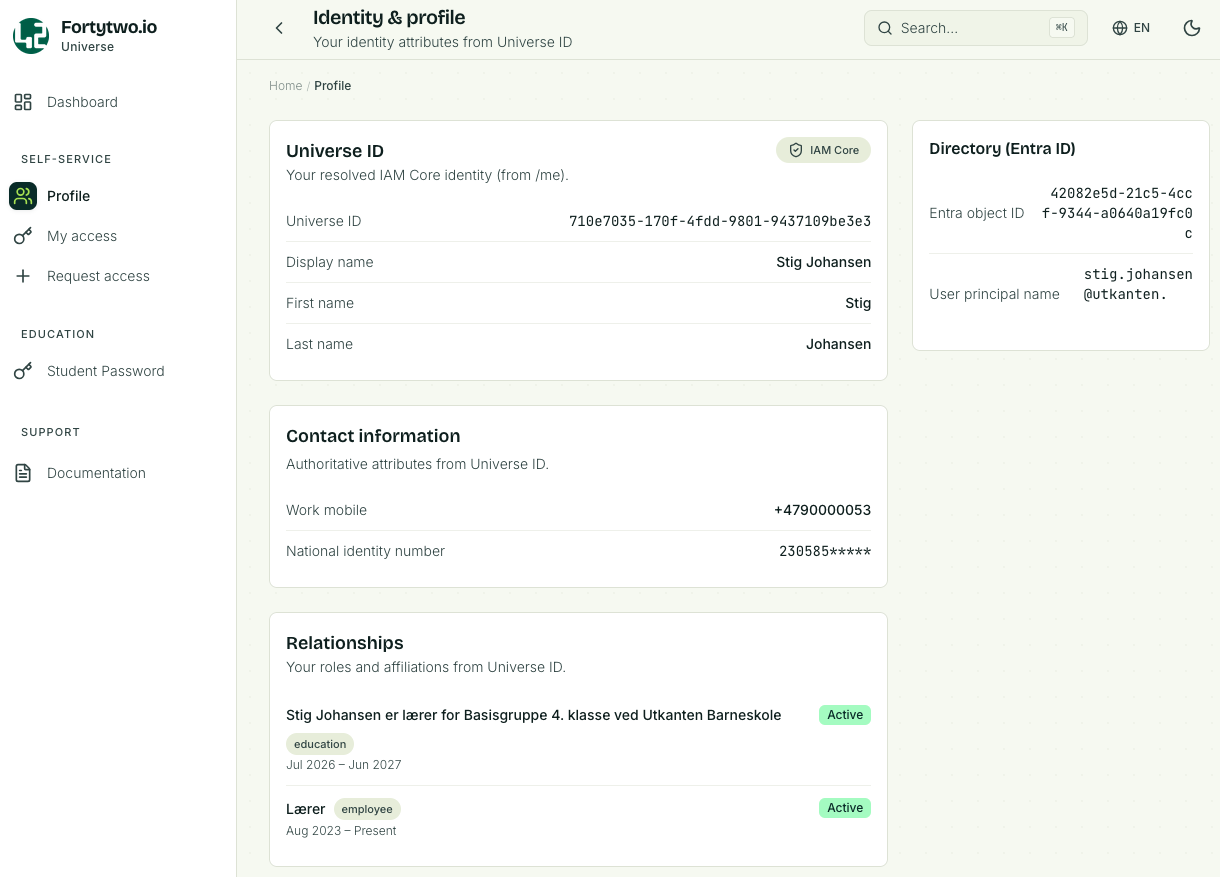Click date range Aug 2023 – Present
The width and height of the screenshot is (1220, 877).
point(341,831)
